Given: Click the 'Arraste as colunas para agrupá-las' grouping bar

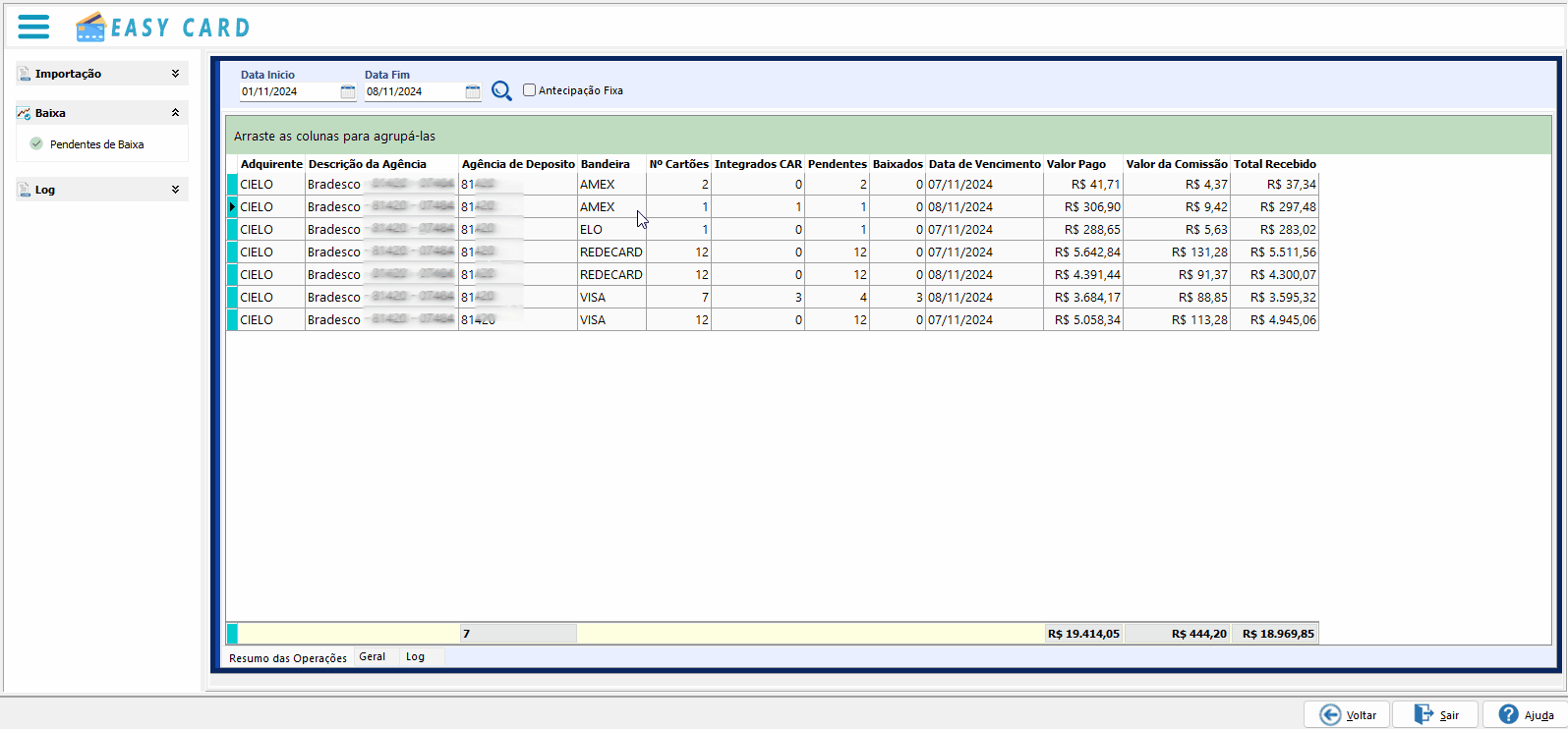Looking at the screenshot, I should point(889,136).
